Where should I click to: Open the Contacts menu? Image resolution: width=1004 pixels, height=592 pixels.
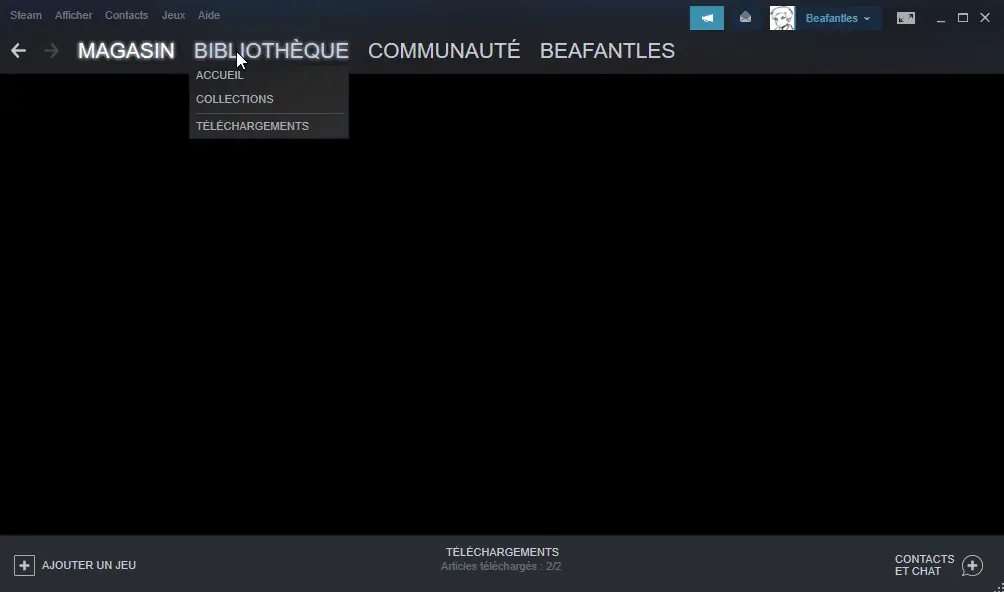(126, 15)
